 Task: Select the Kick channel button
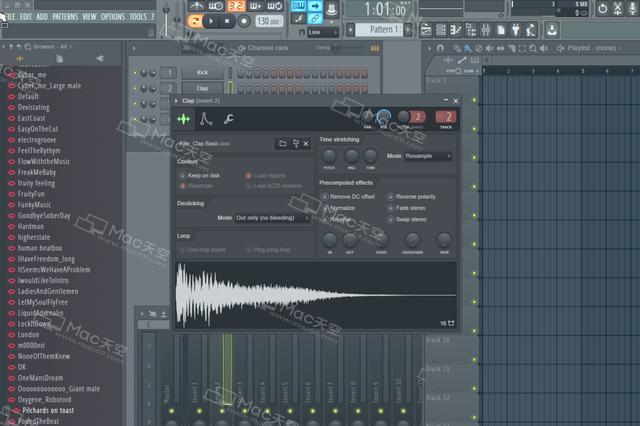[x=202, y=73]
